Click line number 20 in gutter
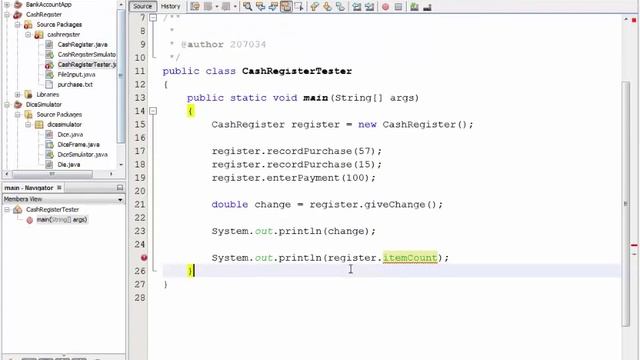This screenshot has width=640, height=360. (140, 191)
